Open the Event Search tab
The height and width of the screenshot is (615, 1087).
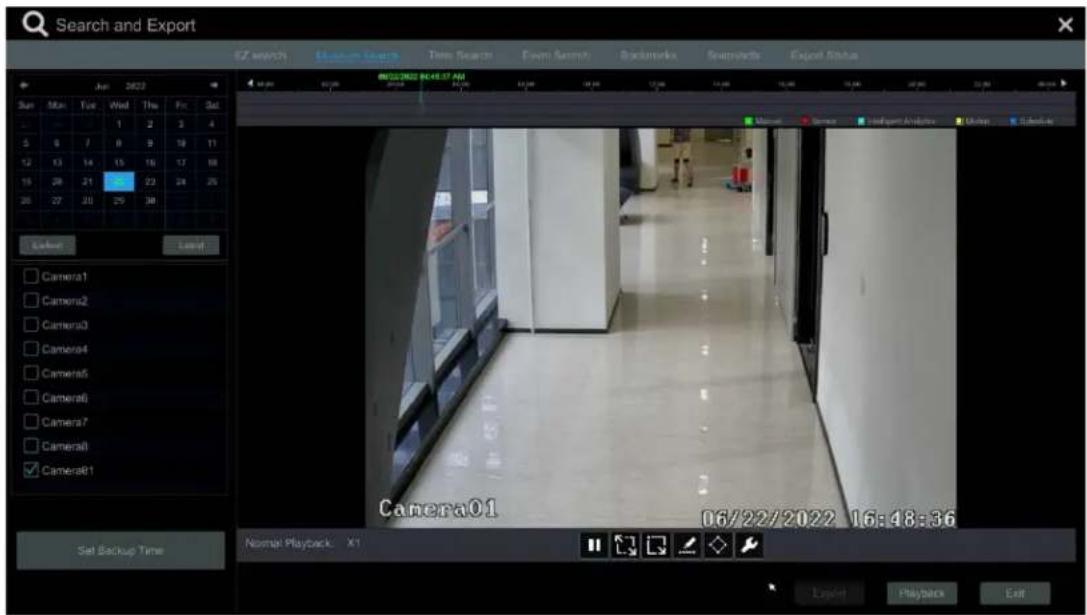coord(556,55)
